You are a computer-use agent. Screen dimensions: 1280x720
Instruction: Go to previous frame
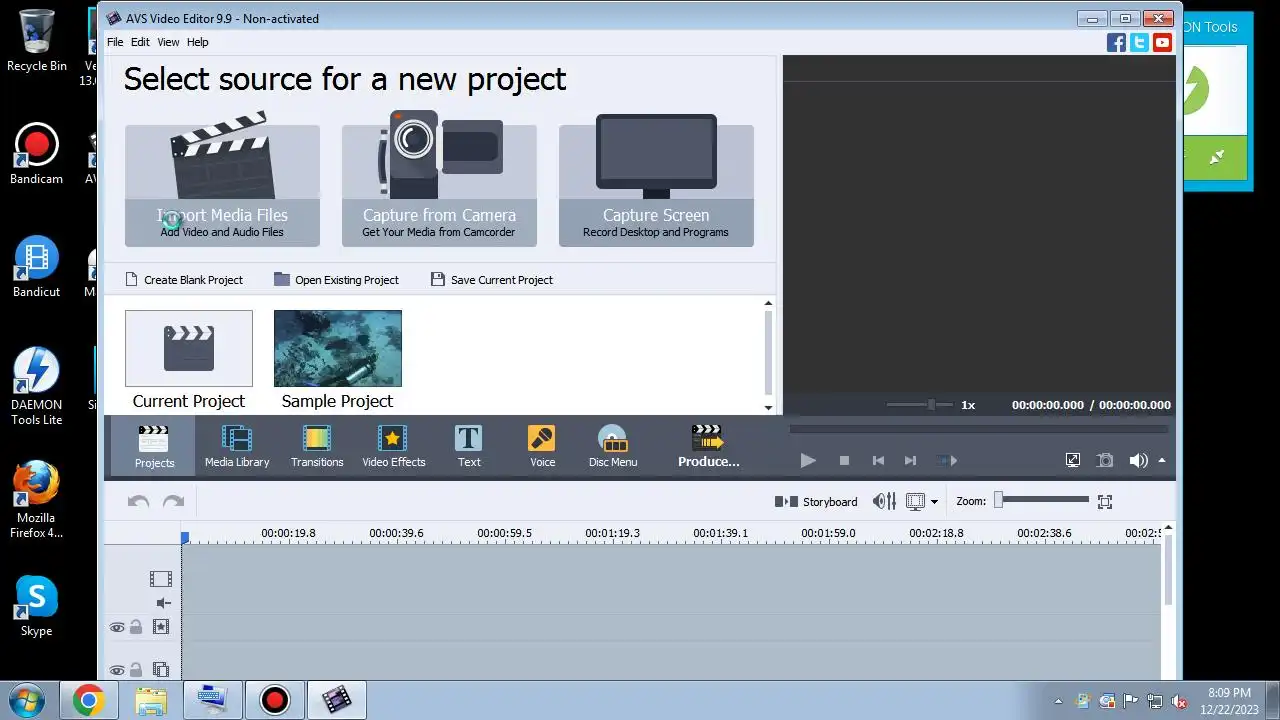pos(878,460)
